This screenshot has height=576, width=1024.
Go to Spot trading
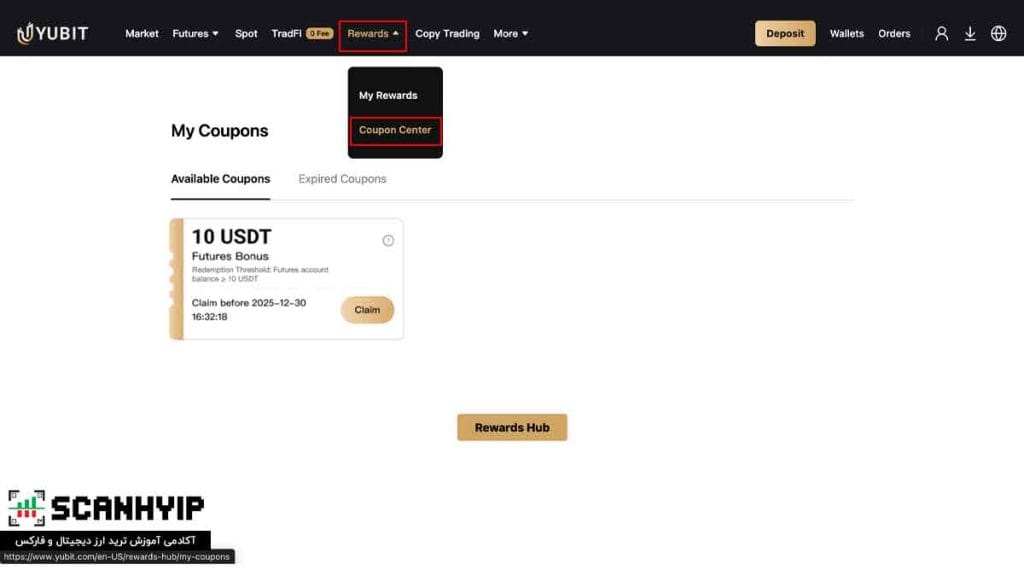(246, 33)
